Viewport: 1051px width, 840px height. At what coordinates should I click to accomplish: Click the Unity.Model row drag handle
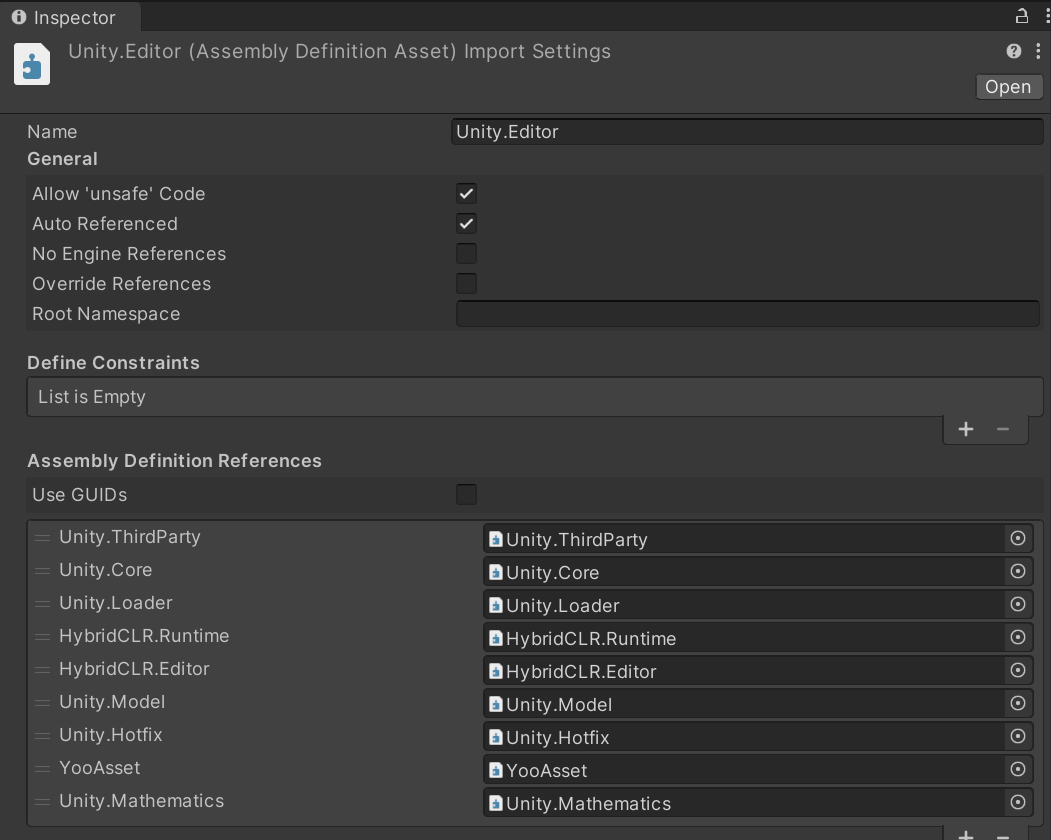point(42,703)
